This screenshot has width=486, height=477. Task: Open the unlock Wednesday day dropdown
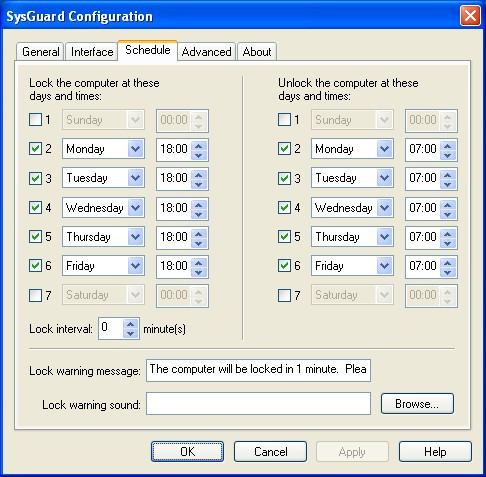(x=384, y=208)
